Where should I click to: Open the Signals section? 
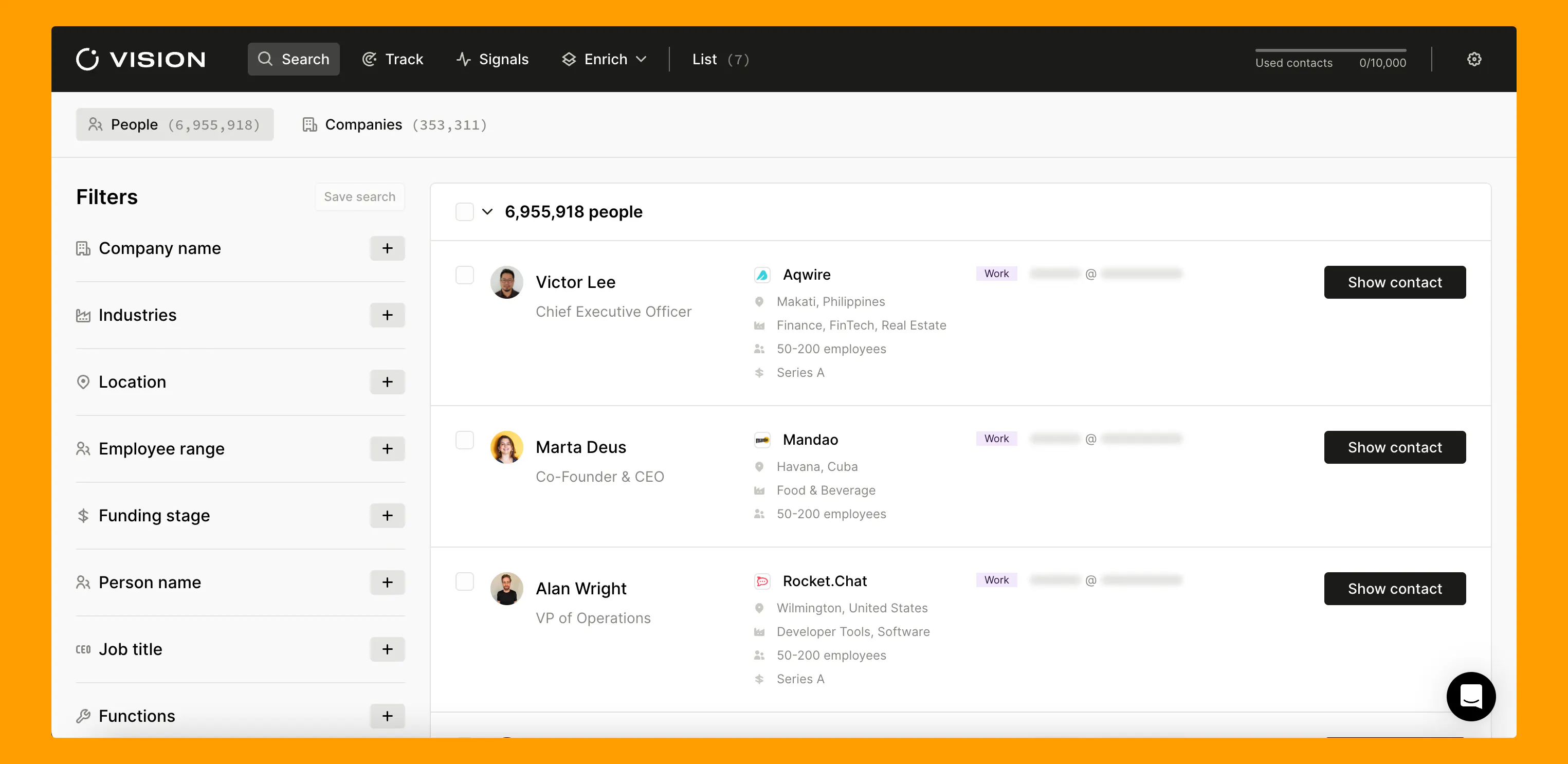[x=493, y=59]
